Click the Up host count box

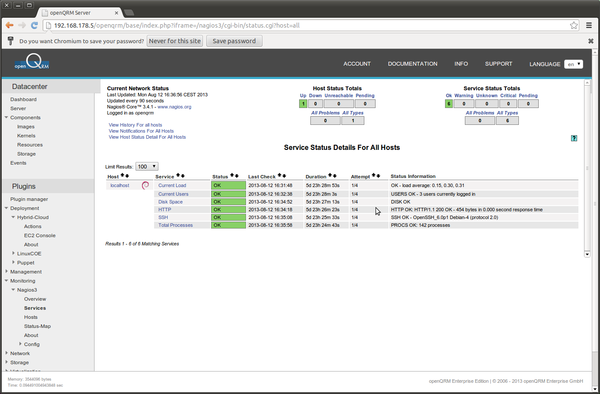(x=303, y=104)
